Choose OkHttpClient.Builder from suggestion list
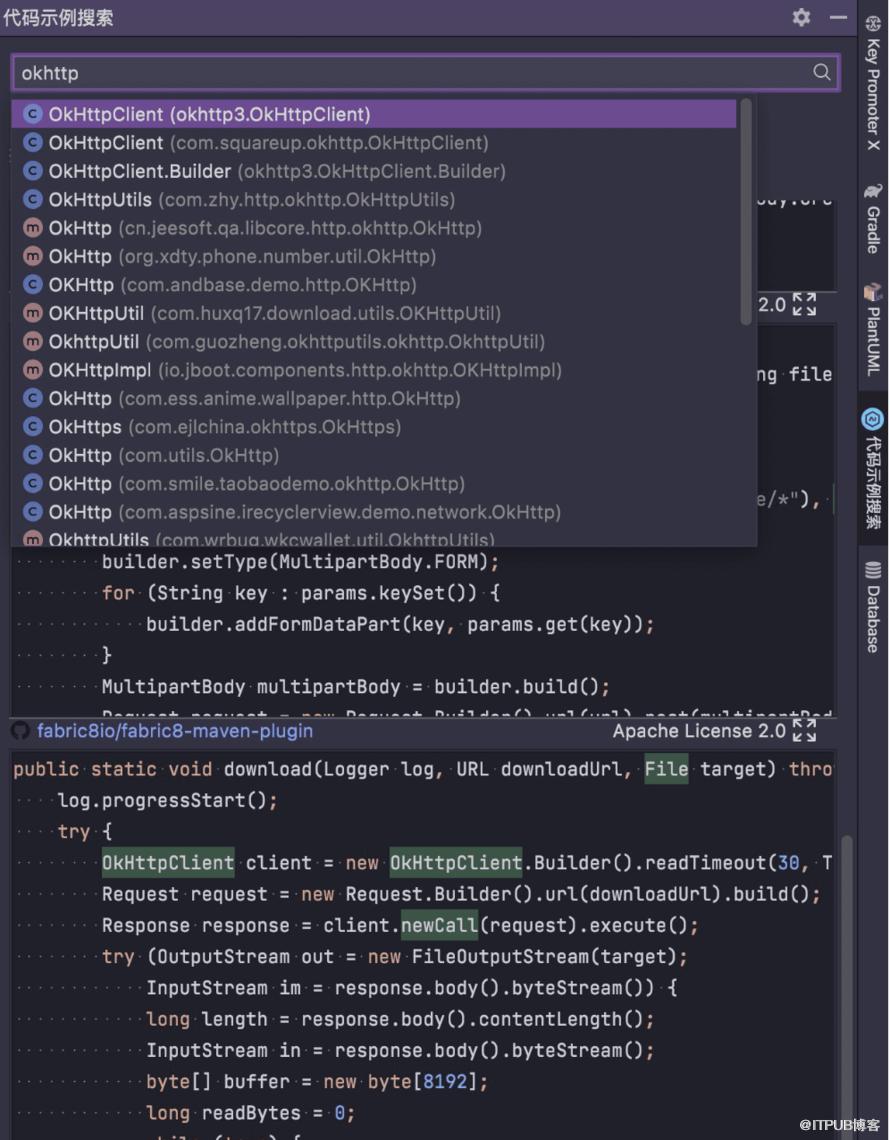Screen dimensions: 890x1140 [140, 171]
